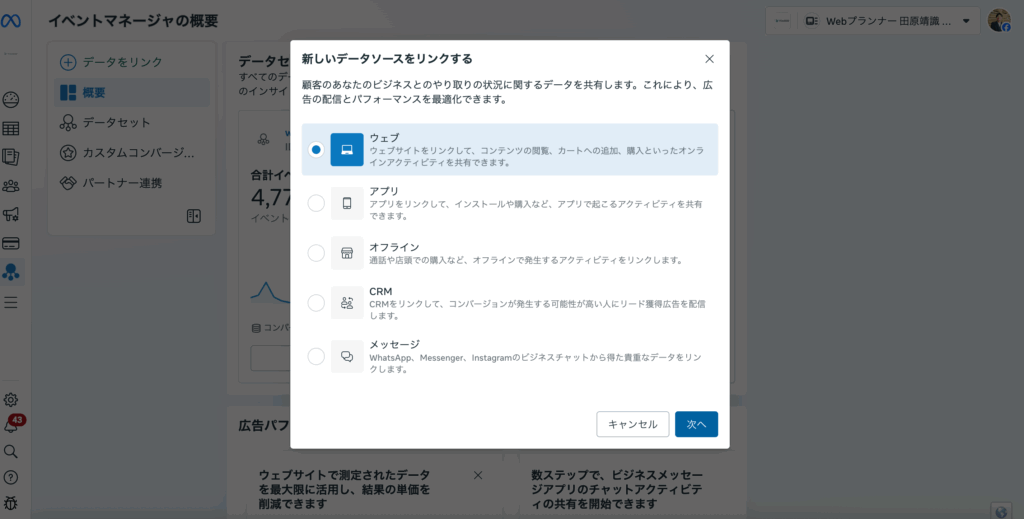
Task: Choose the アプリ data source radio button
Action: [x=316, y=203]
